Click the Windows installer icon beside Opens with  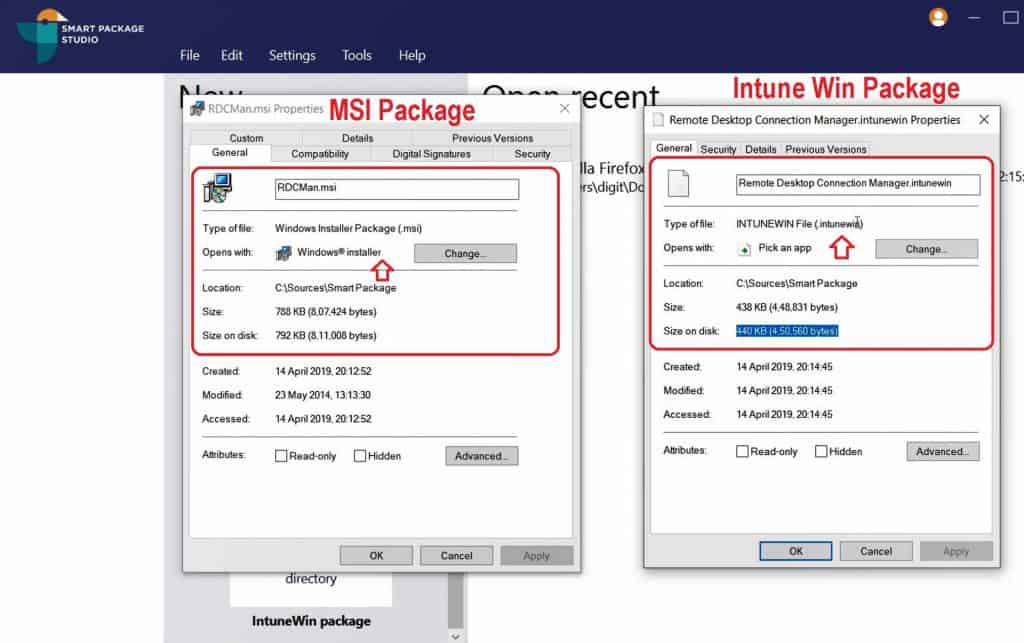pyautogui.click(x=283, y=253)
